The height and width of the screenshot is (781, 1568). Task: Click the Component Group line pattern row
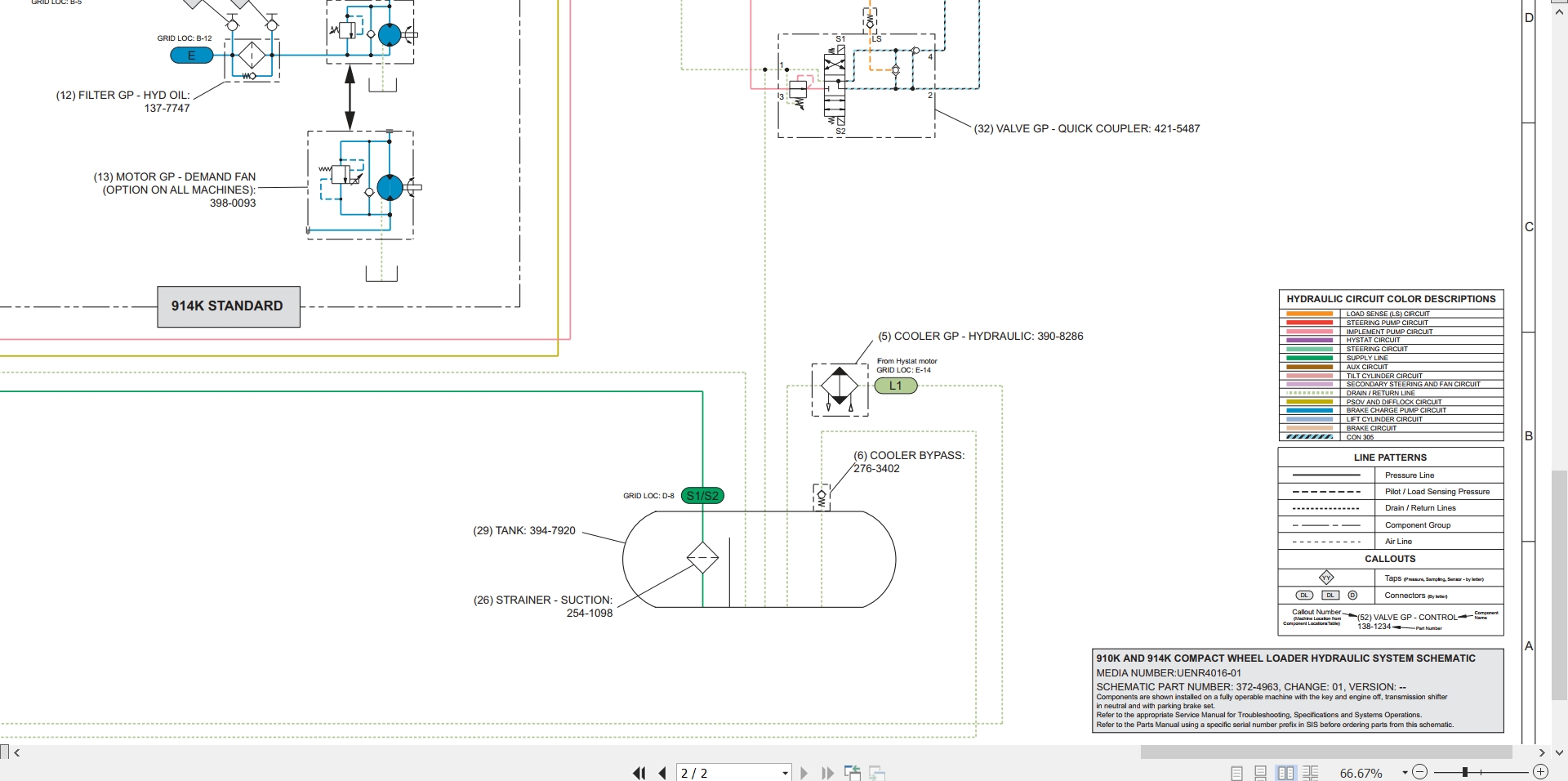coord(1391,525)
